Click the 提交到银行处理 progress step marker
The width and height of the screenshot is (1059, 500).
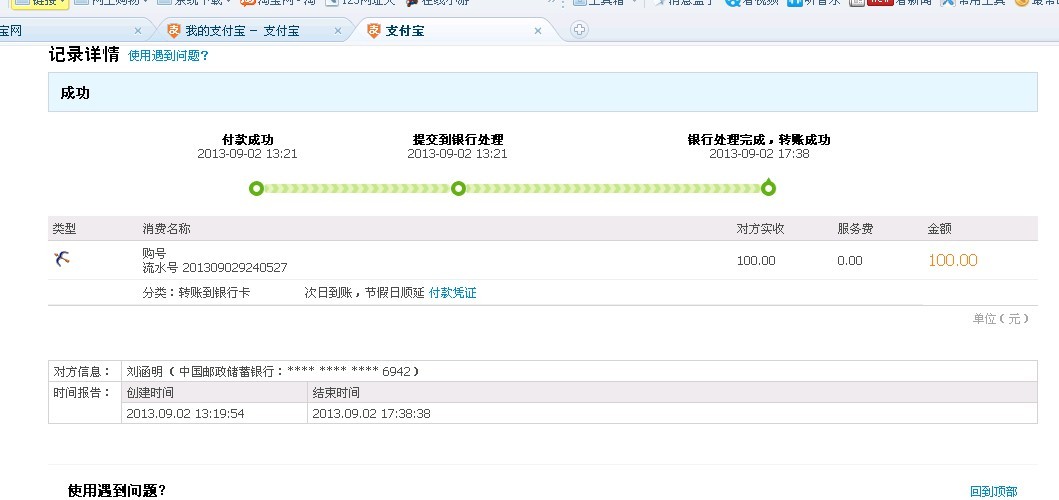click(x=458, y=188)
